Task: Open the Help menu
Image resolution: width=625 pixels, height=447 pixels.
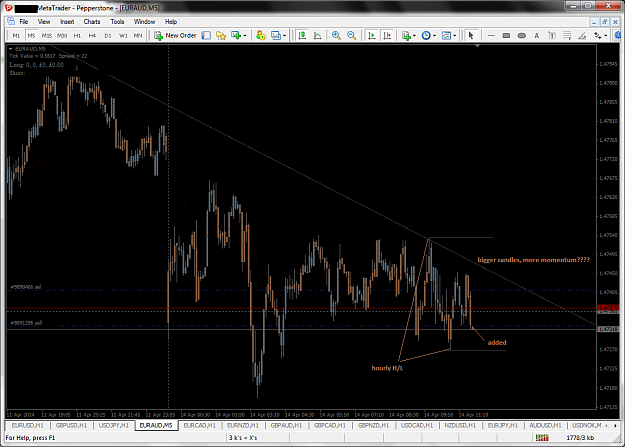Action: point(171,22)
